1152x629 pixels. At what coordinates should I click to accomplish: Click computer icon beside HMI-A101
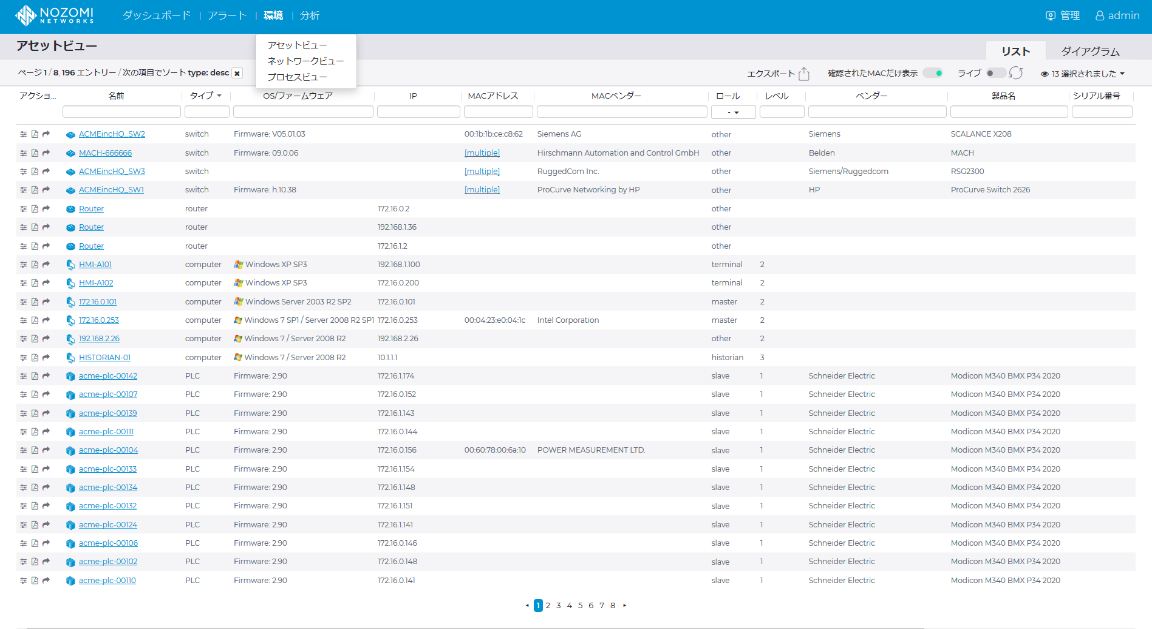point(71,265)
